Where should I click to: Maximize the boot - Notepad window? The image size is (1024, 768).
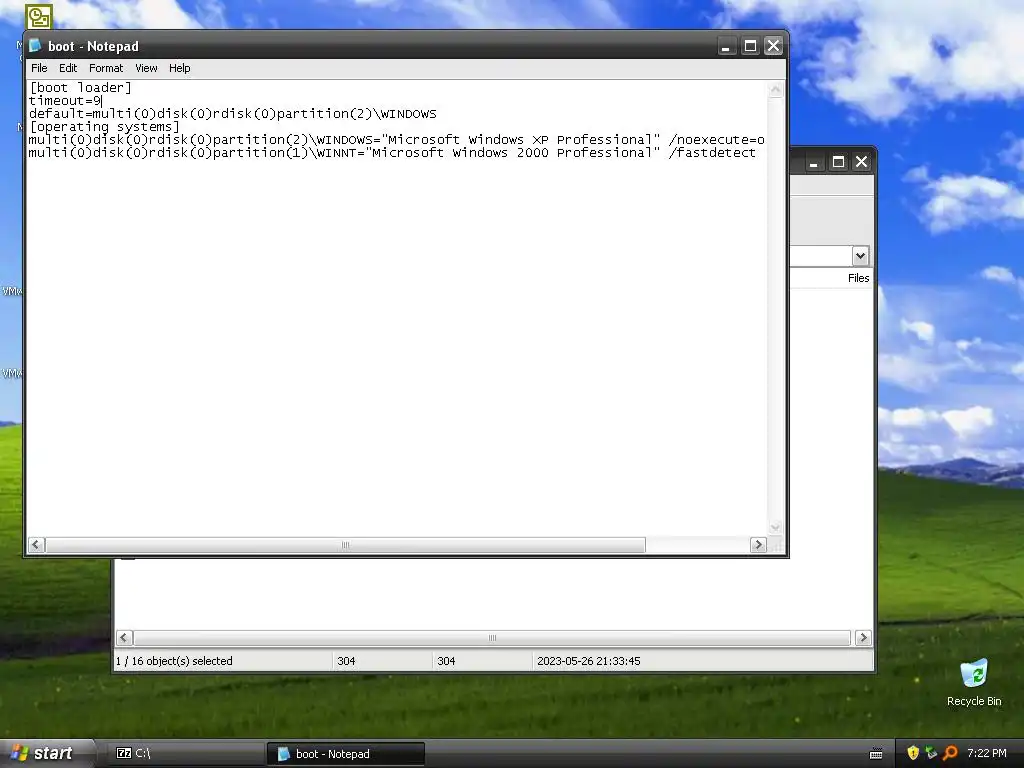point(750,46)
